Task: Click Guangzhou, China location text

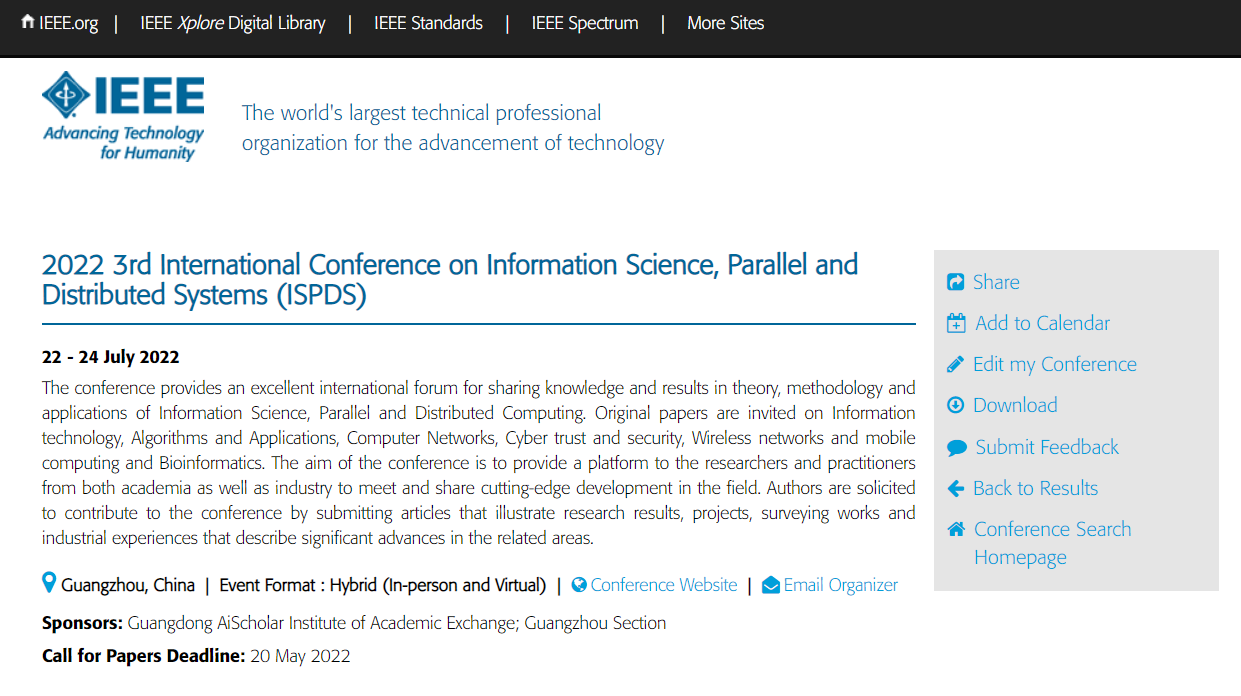Action: [128, 585]
